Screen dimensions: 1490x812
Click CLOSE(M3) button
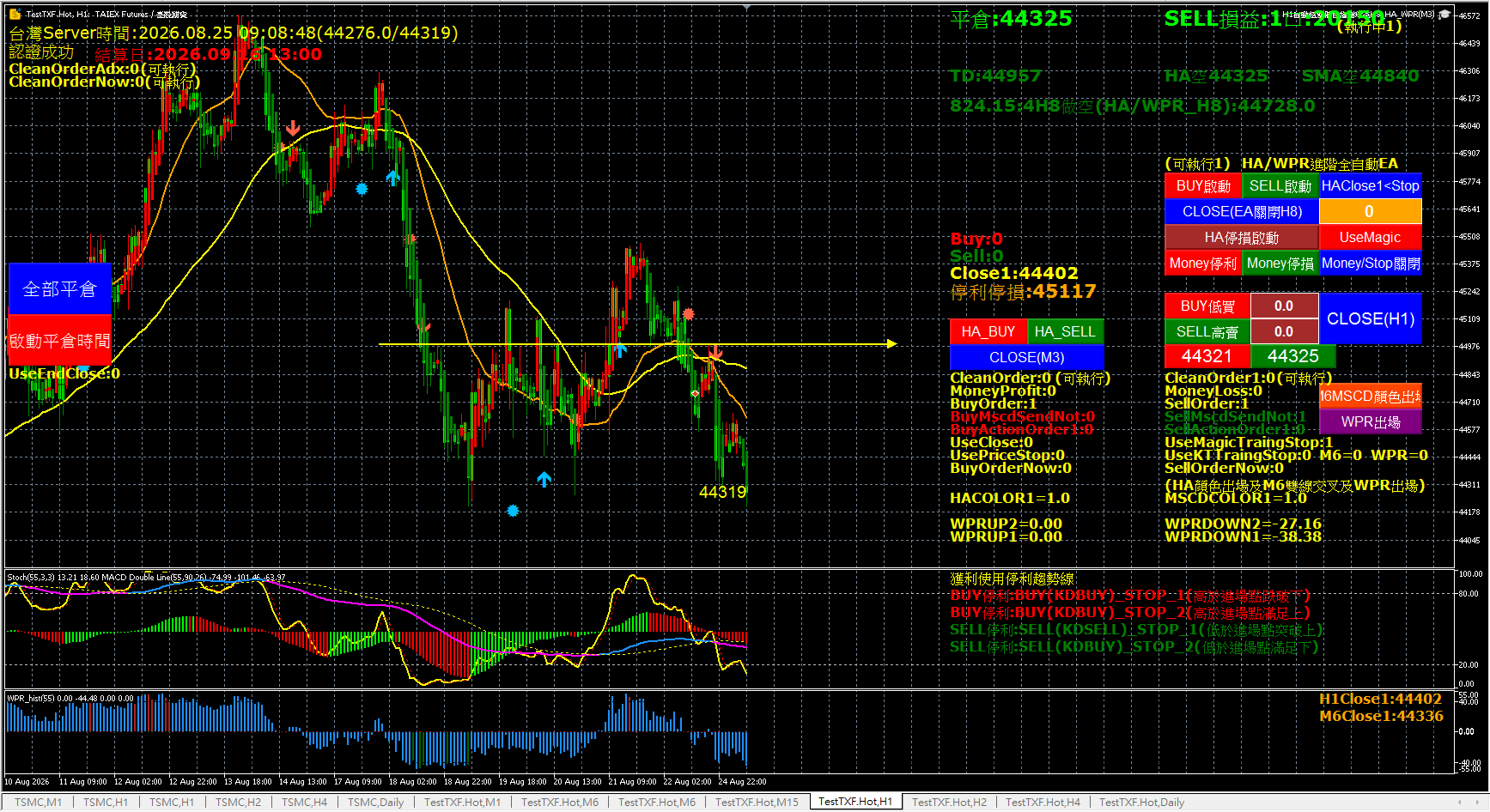[1026, 358]
